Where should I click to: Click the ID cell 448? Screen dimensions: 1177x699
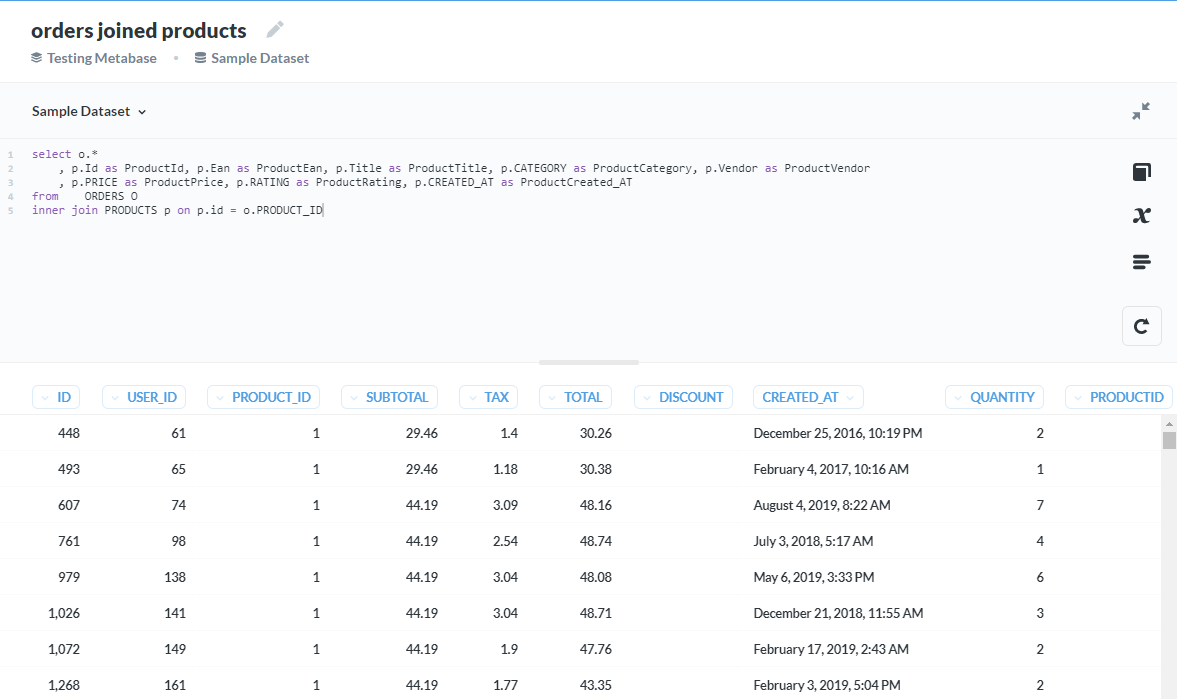point(68,433)
